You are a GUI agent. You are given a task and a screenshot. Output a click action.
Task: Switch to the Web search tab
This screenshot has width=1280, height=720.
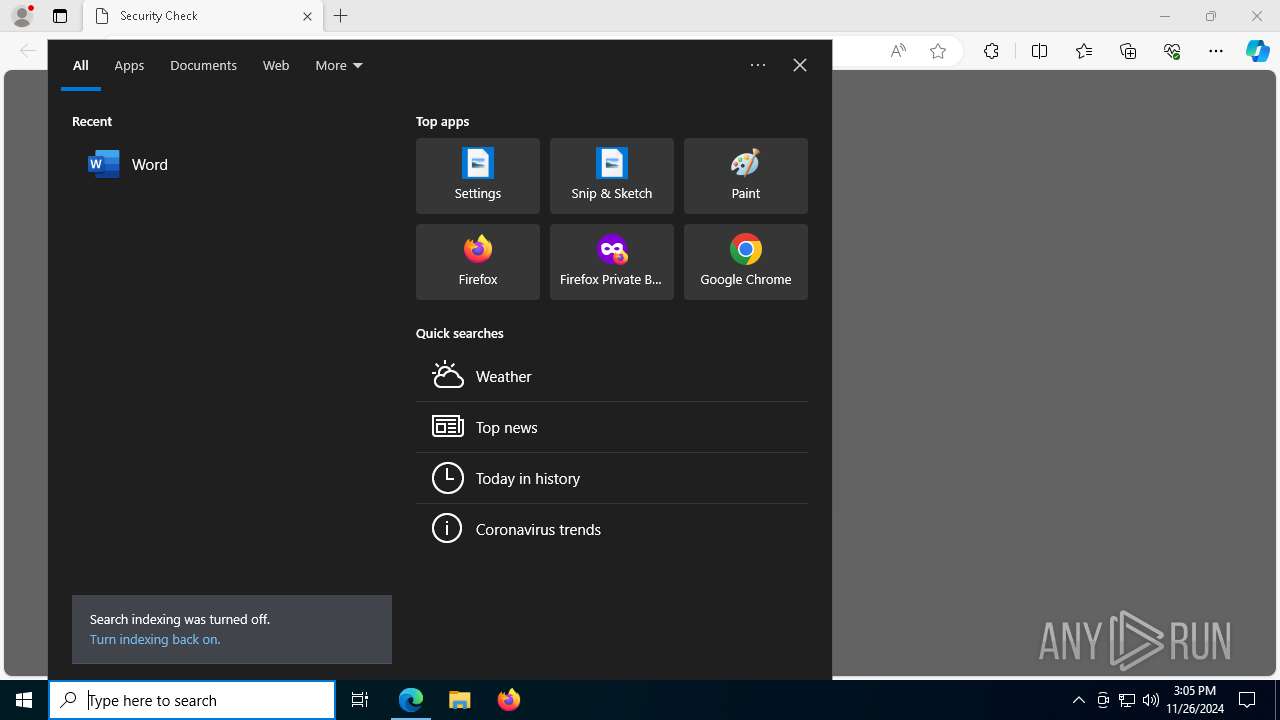click(x=276, y=65)
